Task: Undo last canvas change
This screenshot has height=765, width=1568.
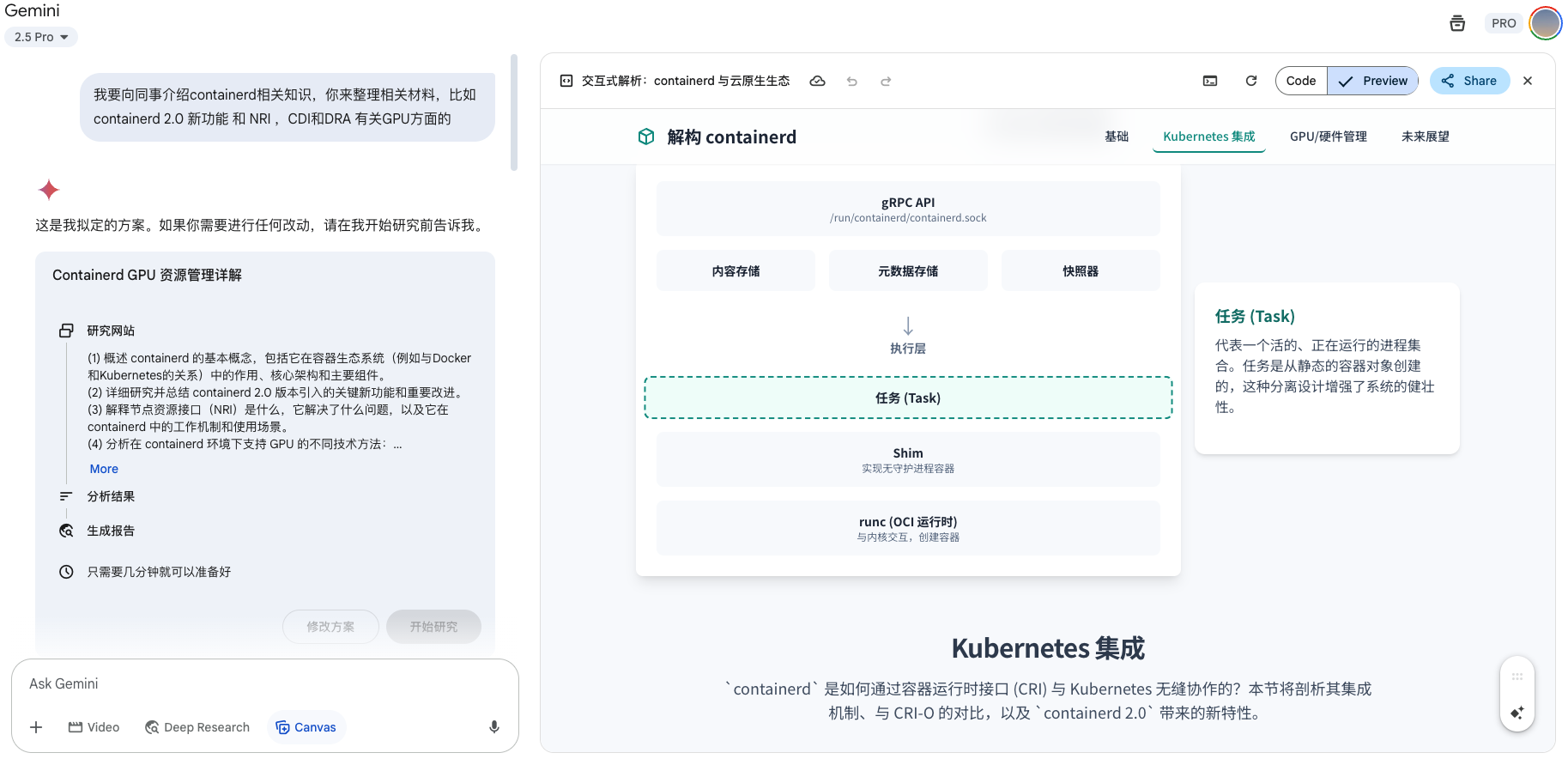Action: click(851, 81)
